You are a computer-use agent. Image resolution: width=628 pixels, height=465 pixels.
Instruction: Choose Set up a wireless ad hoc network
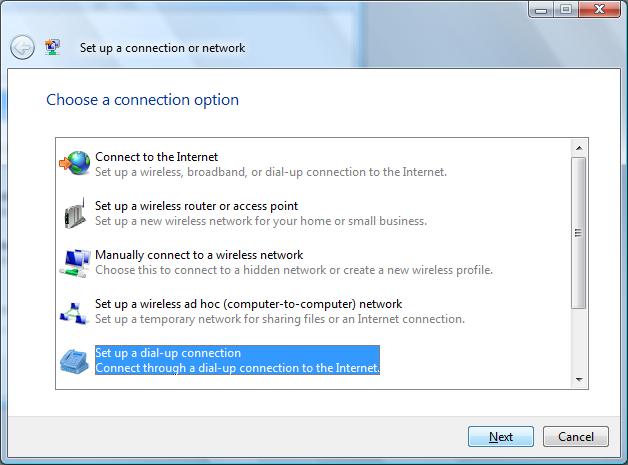[x=262, y=311]
